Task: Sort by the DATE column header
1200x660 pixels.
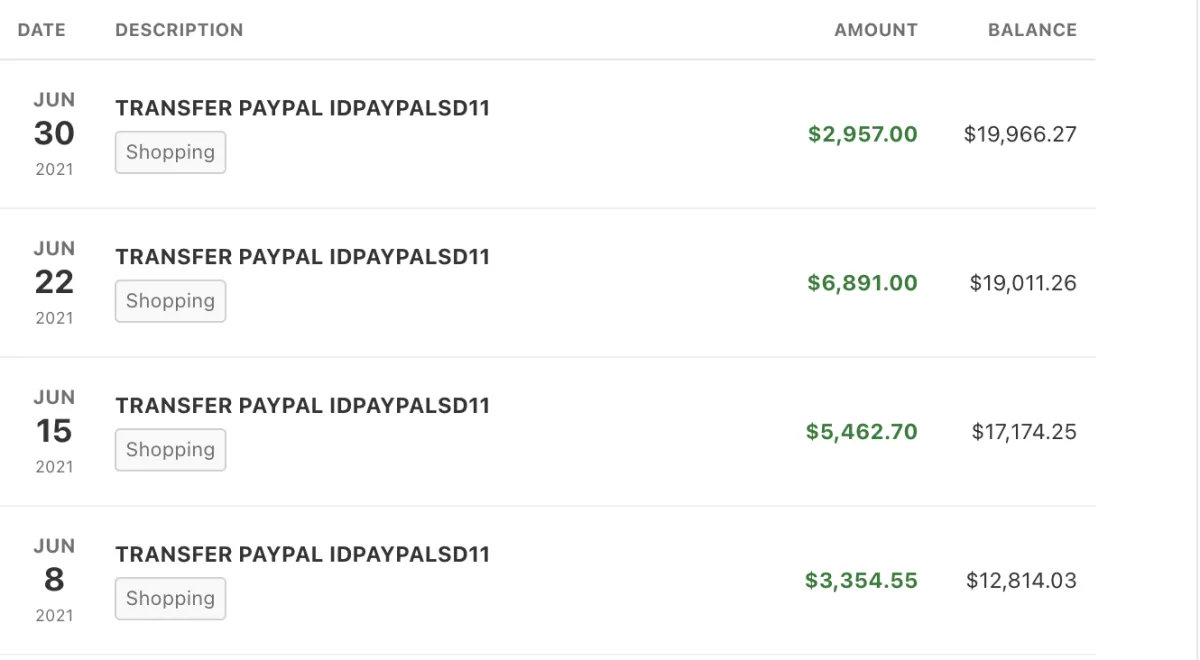Action: (x=42, y=30)
